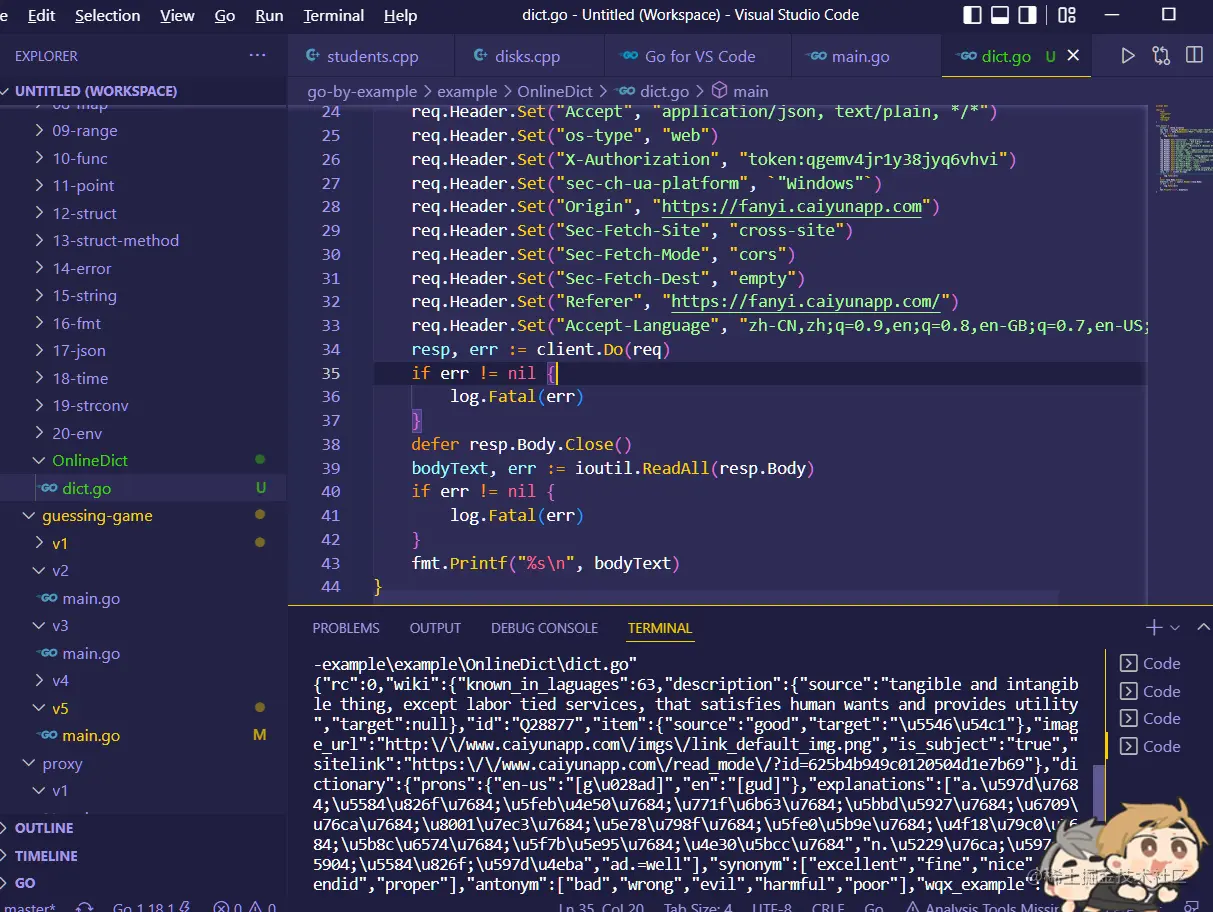Screen dimensions: 1213x912
Task: Create a new terminal with plus icon
Action: coord(1154,628)
